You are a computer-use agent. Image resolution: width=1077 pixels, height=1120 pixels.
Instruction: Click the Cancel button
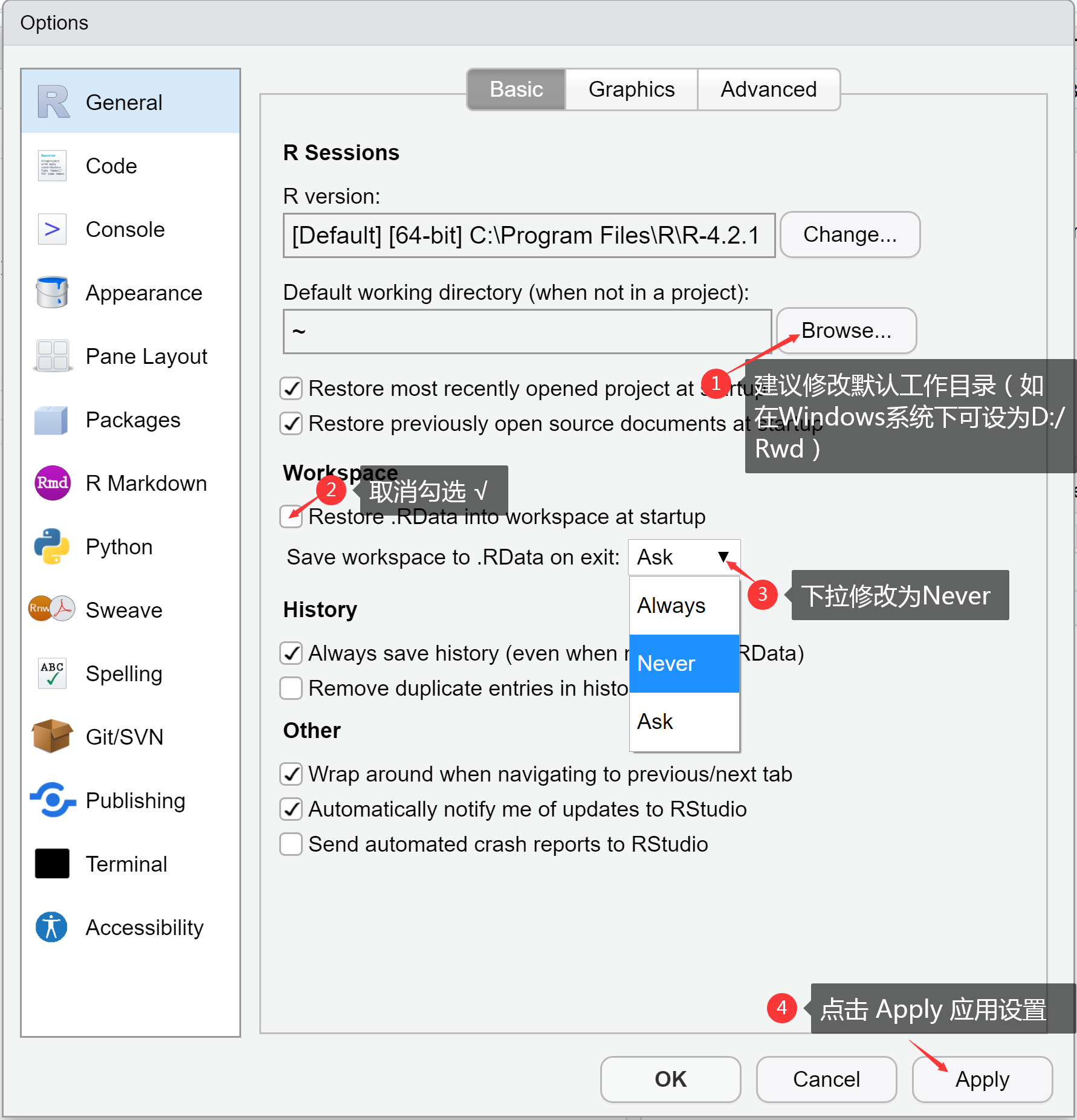(x=826, y=1079)
